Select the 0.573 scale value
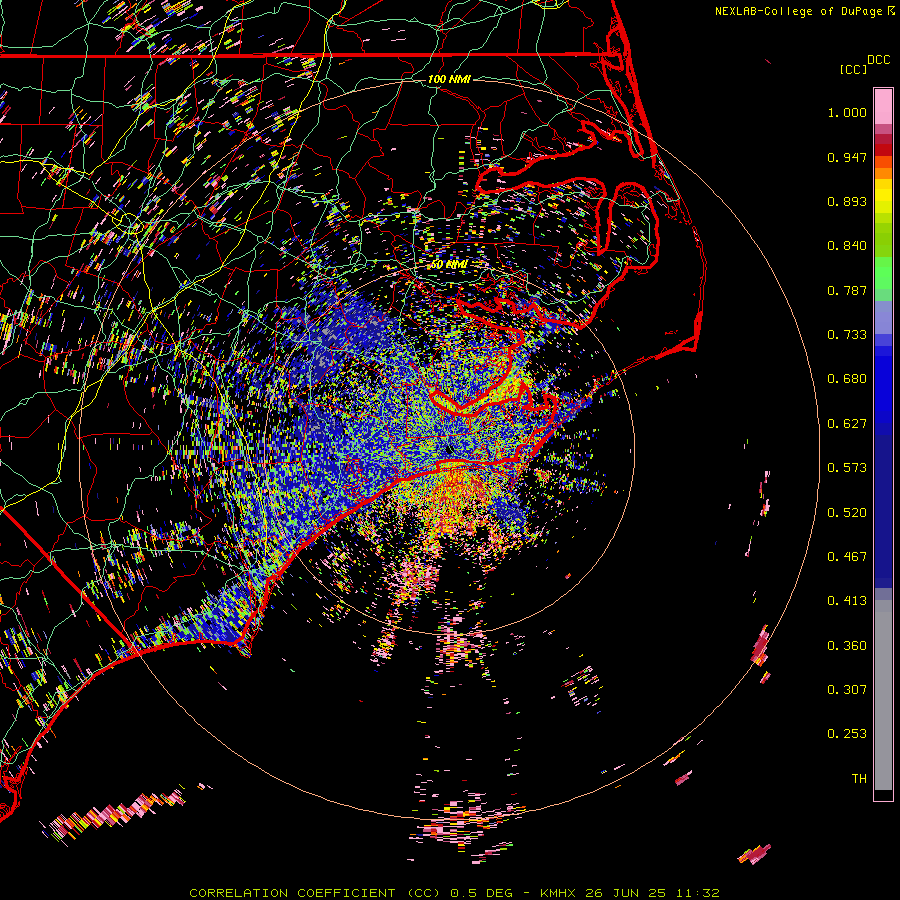Screen dimensions: 900x900 click(x=847, y=468)
